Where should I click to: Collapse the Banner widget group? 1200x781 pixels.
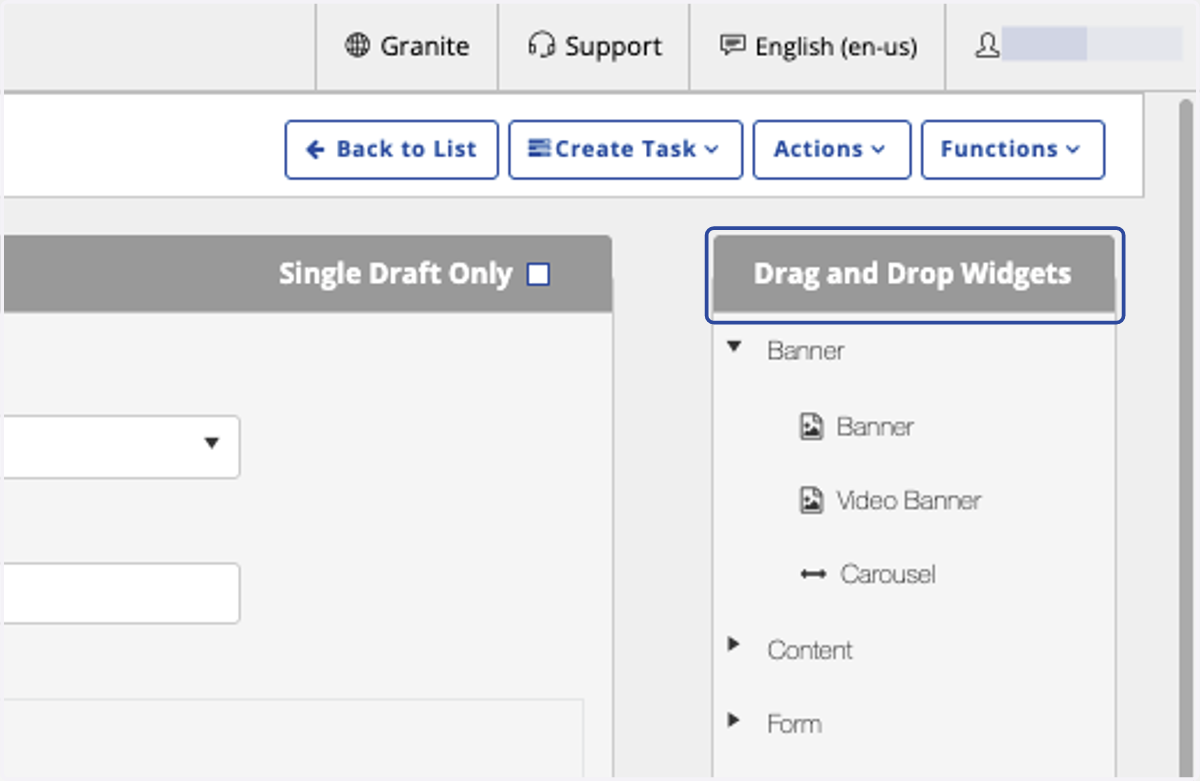[735, 347]
